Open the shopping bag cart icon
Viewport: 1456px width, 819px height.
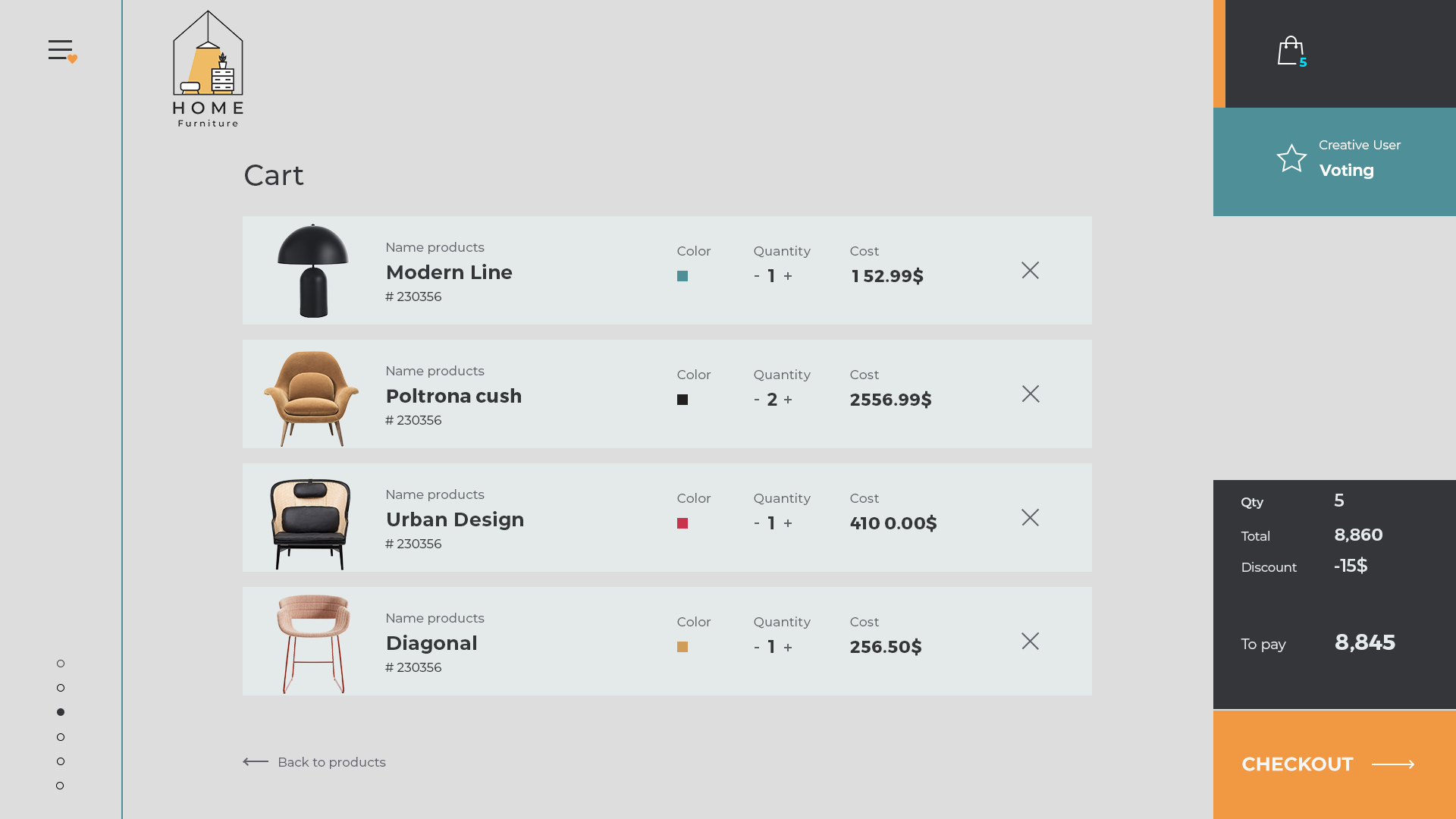click(x=1291, y=52)
